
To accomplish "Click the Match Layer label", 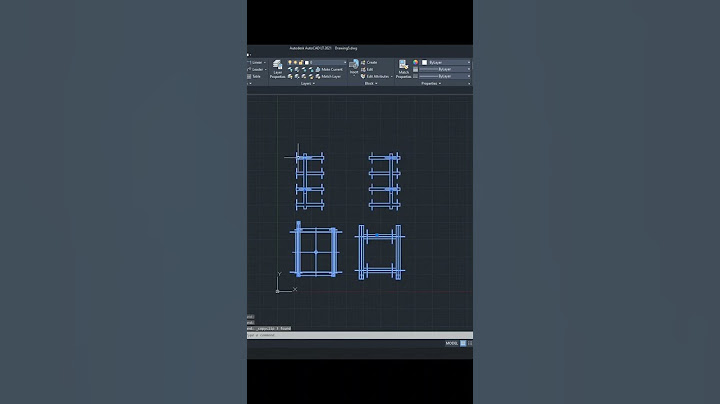I will [331, 76].
